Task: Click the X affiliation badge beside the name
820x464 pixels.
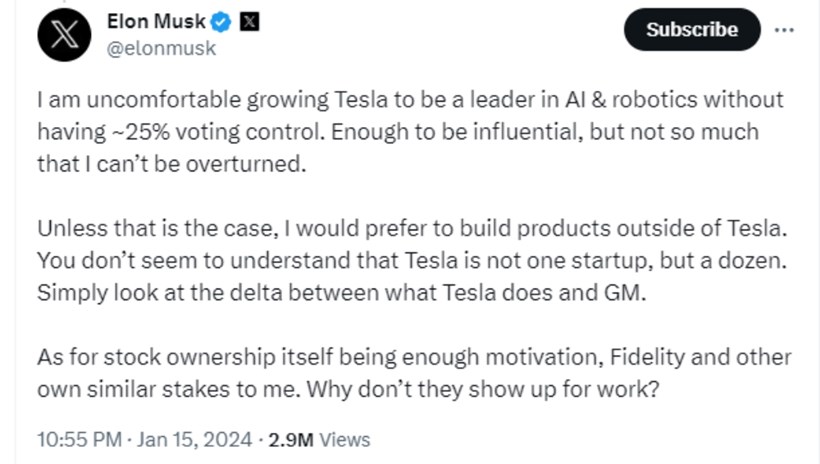Action: click(x=249, y=23)
